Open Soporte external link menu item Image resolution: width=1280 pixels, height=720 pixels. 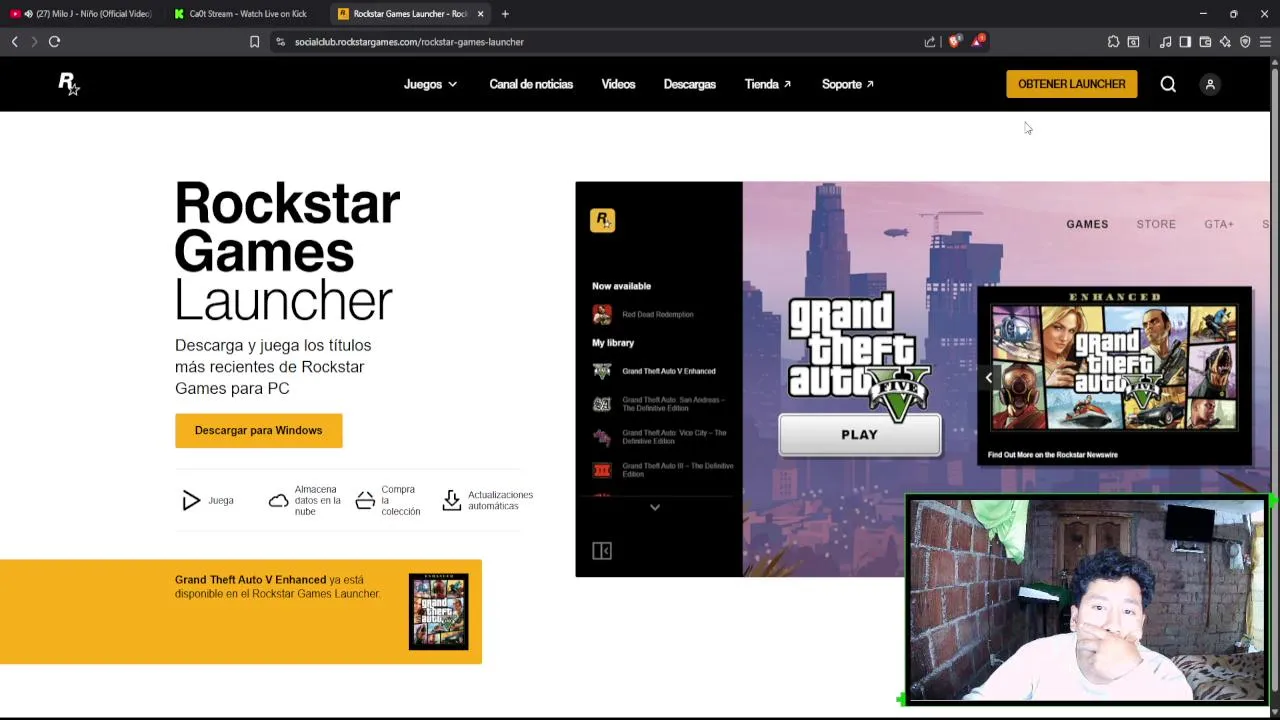point(848,84)
